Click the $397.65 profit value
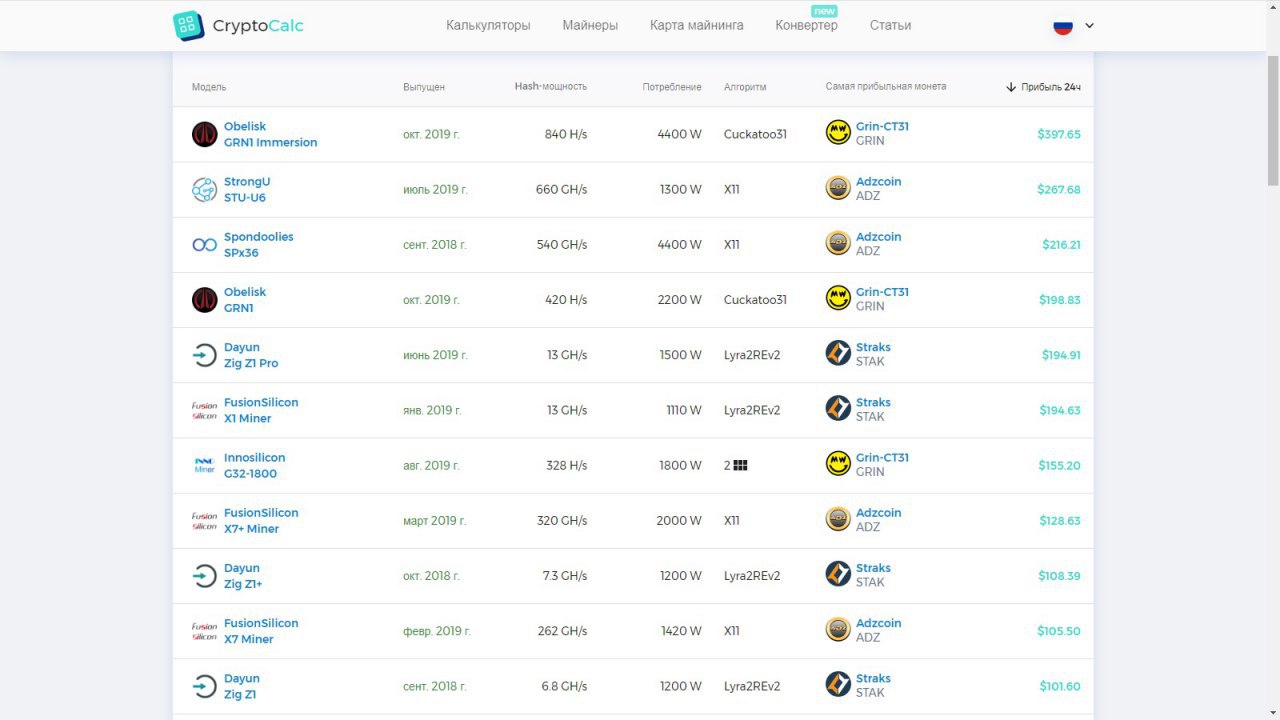 1059,134
